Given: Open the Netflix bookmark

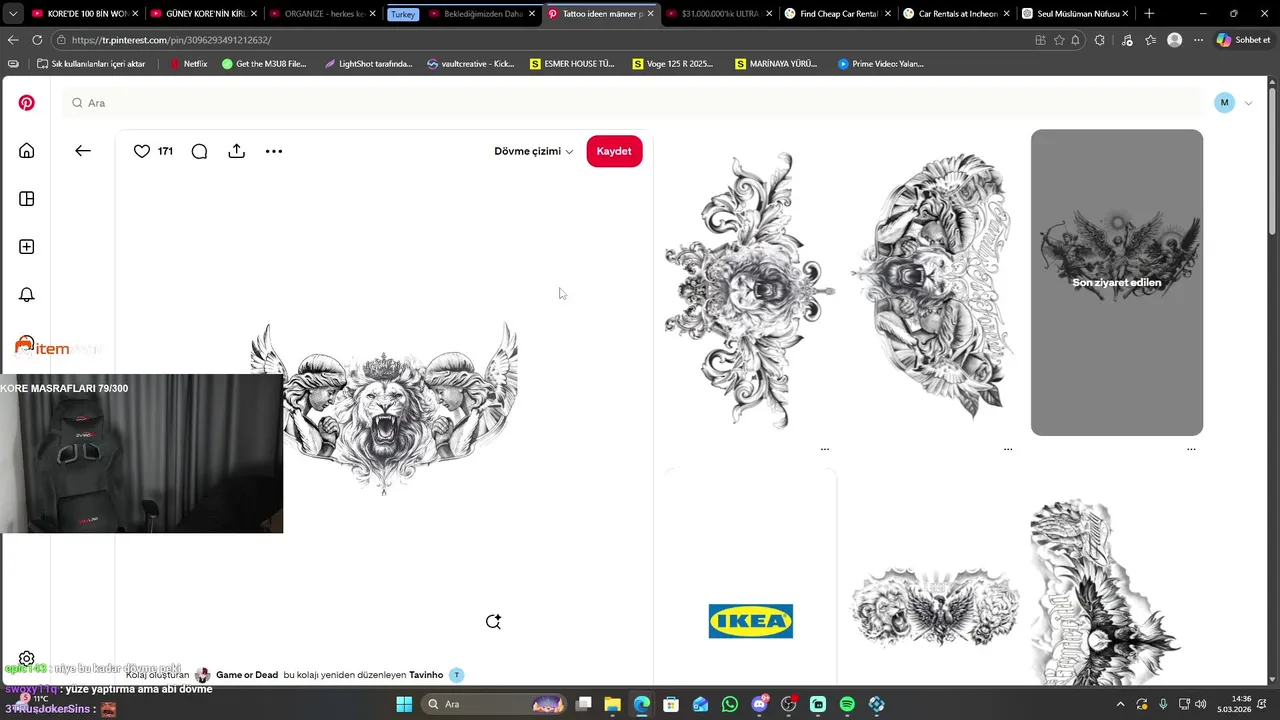Looking at the screenshot, I should (x=188, y=64).
